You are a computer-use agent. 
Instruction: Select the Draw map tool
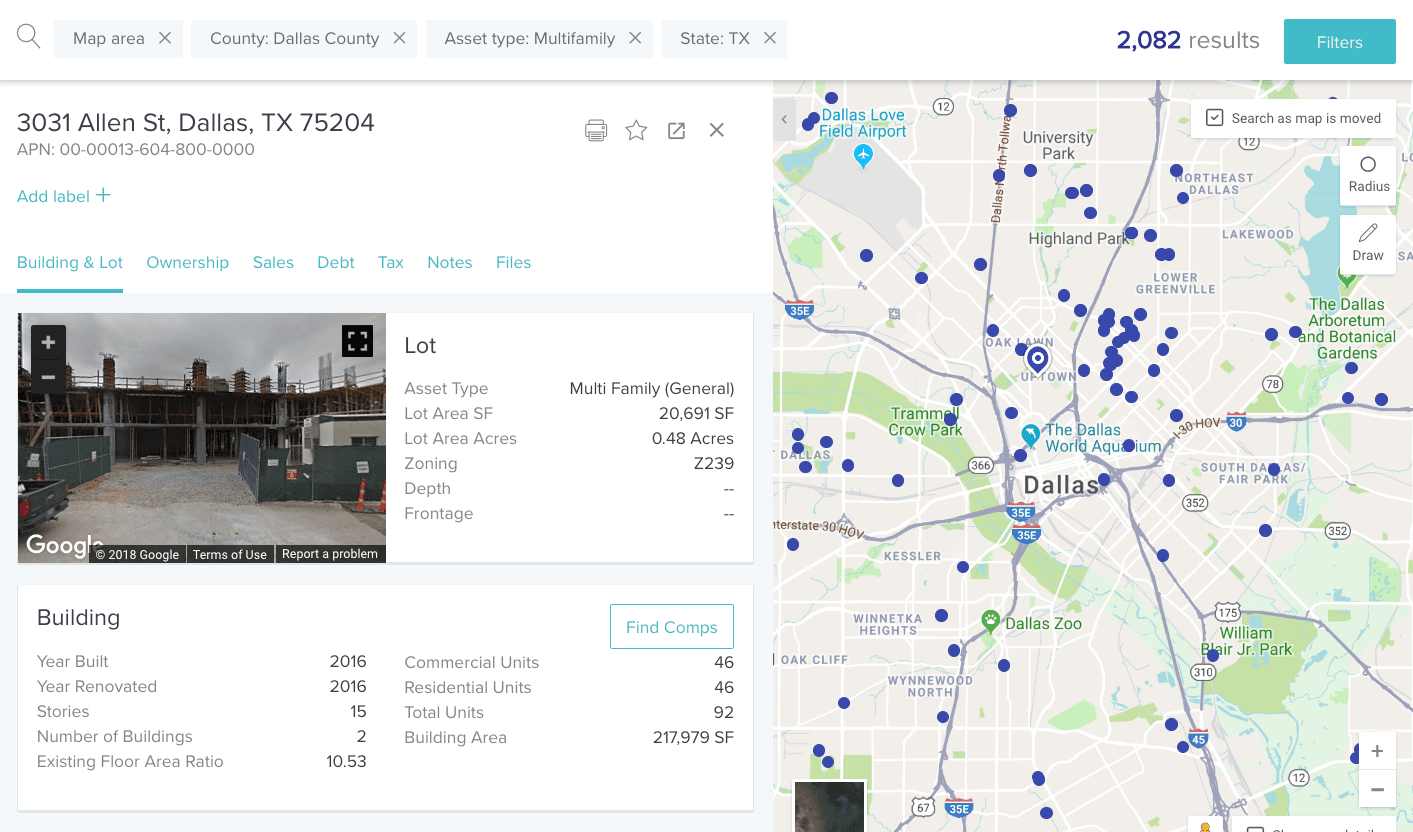pyautogui.click(x=1368, y=242)
